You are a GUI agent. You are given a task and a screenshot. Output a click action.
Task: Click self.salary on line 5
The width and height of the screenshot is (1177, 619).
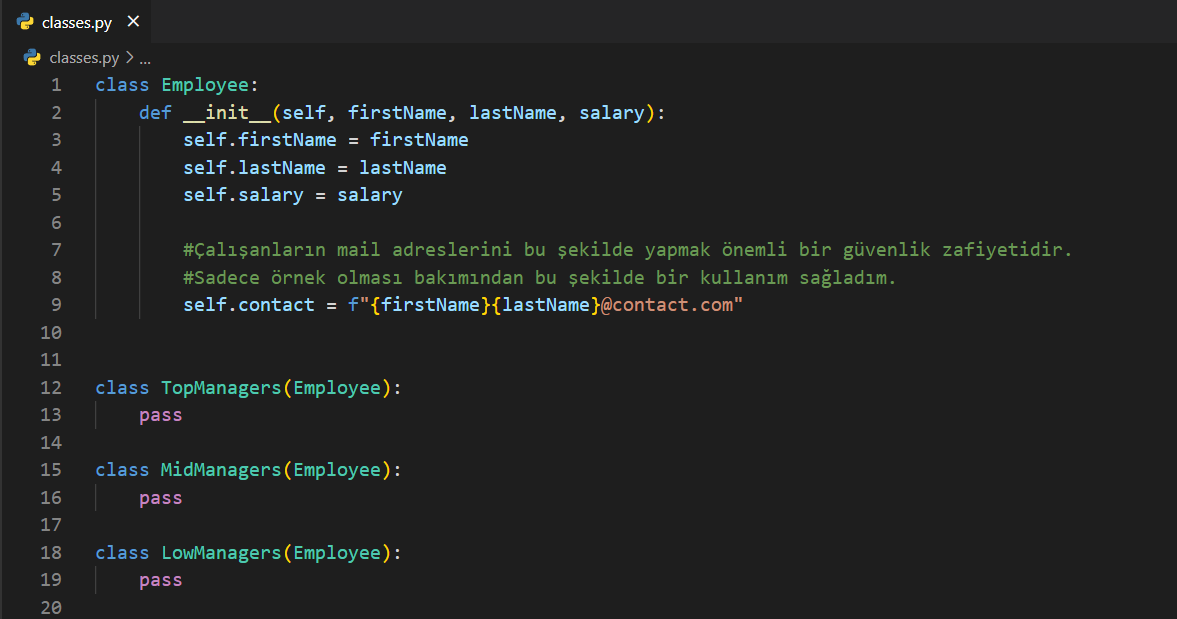pos(243,195)
